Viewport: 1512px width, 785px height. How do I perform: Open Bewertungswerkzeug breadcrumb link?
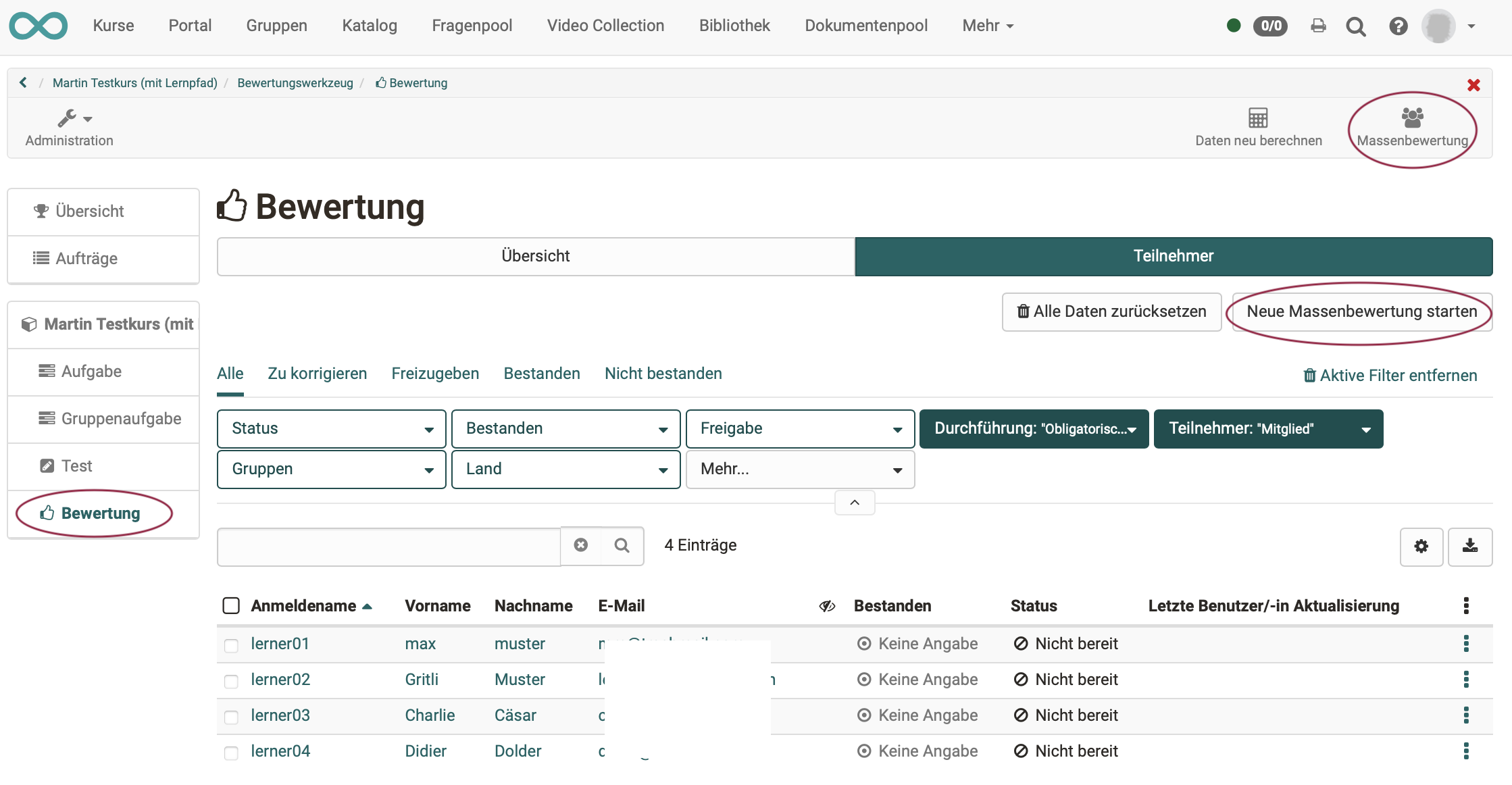[x=295, y=82]
